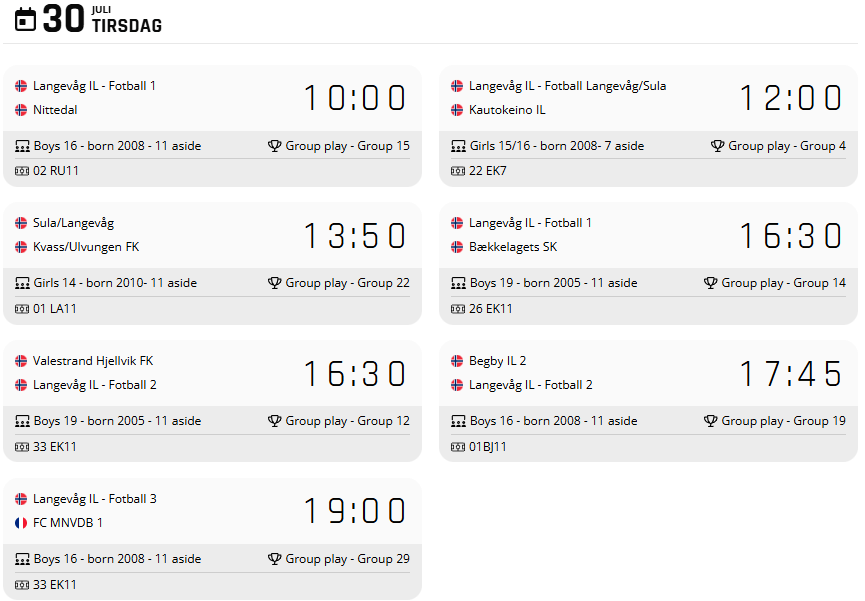Click the trophy icon for Group 15
This screenshot has height=601, width=865.
(x=275, y=146)
